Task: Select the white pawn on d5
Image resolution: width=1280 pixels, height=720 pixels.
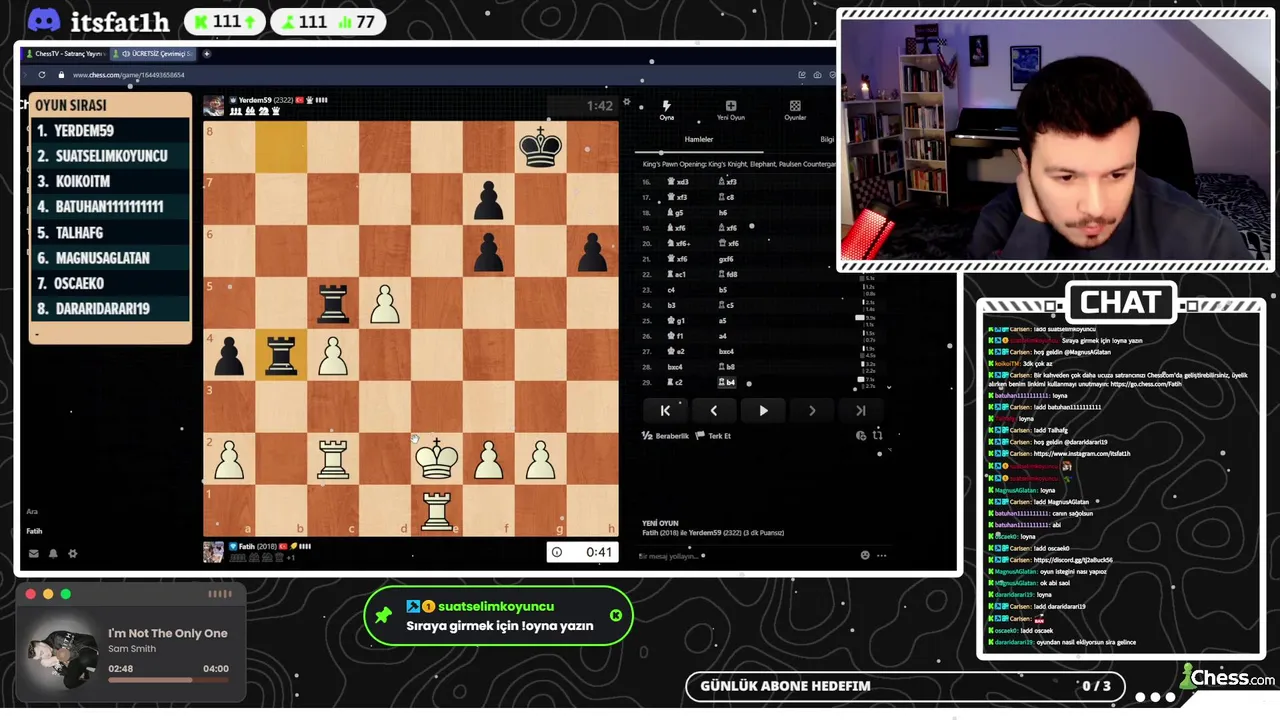Action: (385, 303)
